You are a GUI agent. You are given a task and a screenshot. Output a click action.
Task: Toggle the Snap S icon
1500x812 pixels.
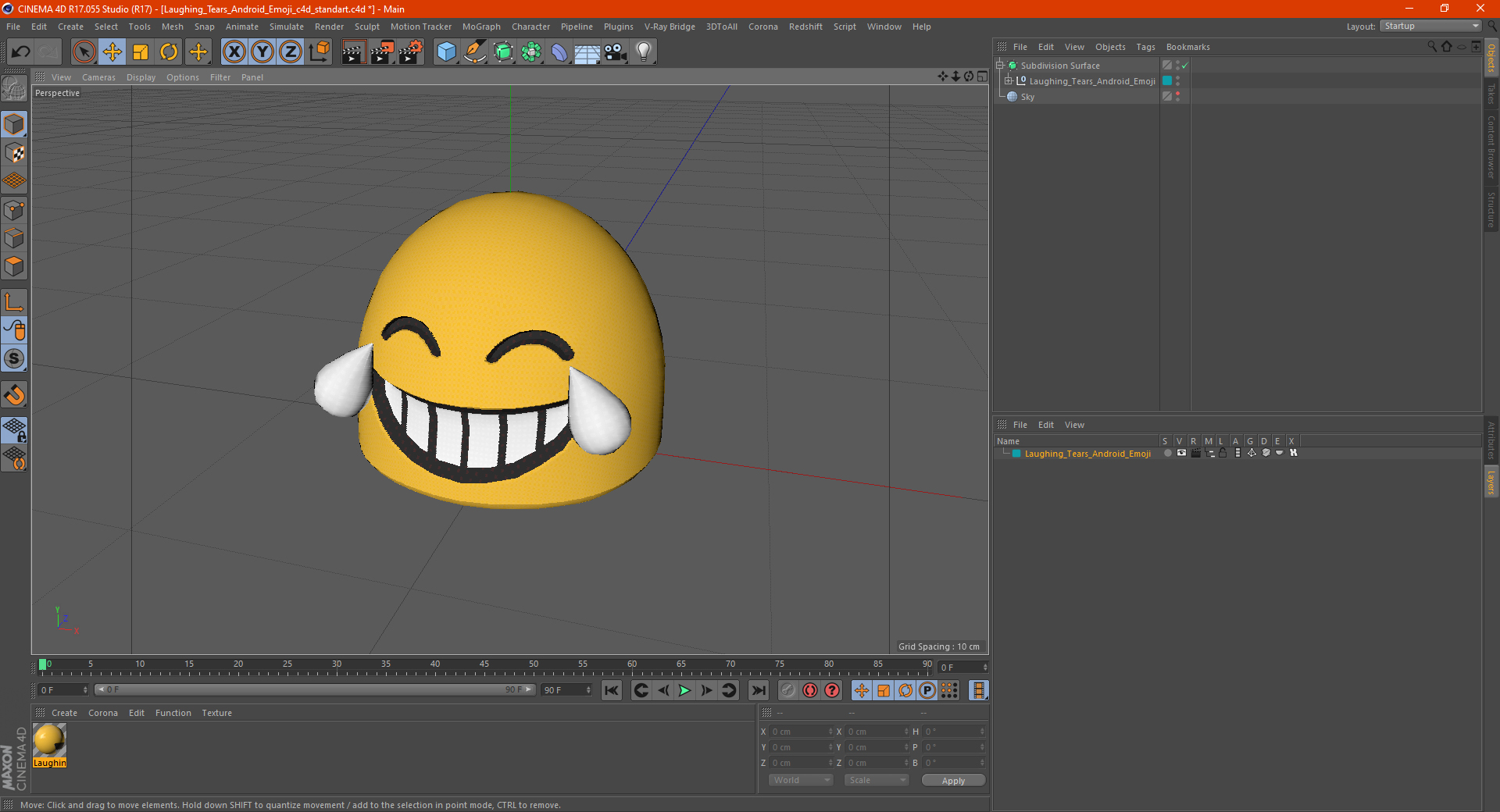point(15,358)
